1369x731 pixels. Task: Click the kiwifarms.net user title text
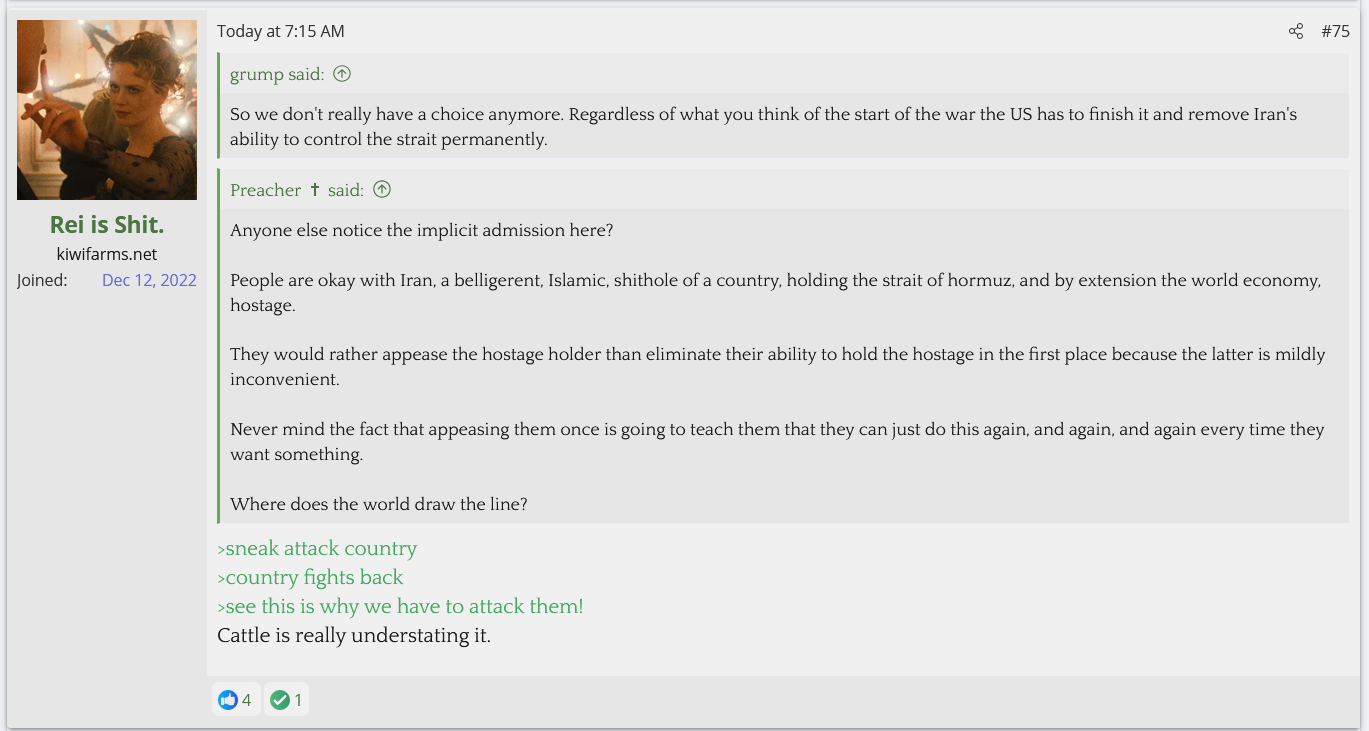(107, 254)
